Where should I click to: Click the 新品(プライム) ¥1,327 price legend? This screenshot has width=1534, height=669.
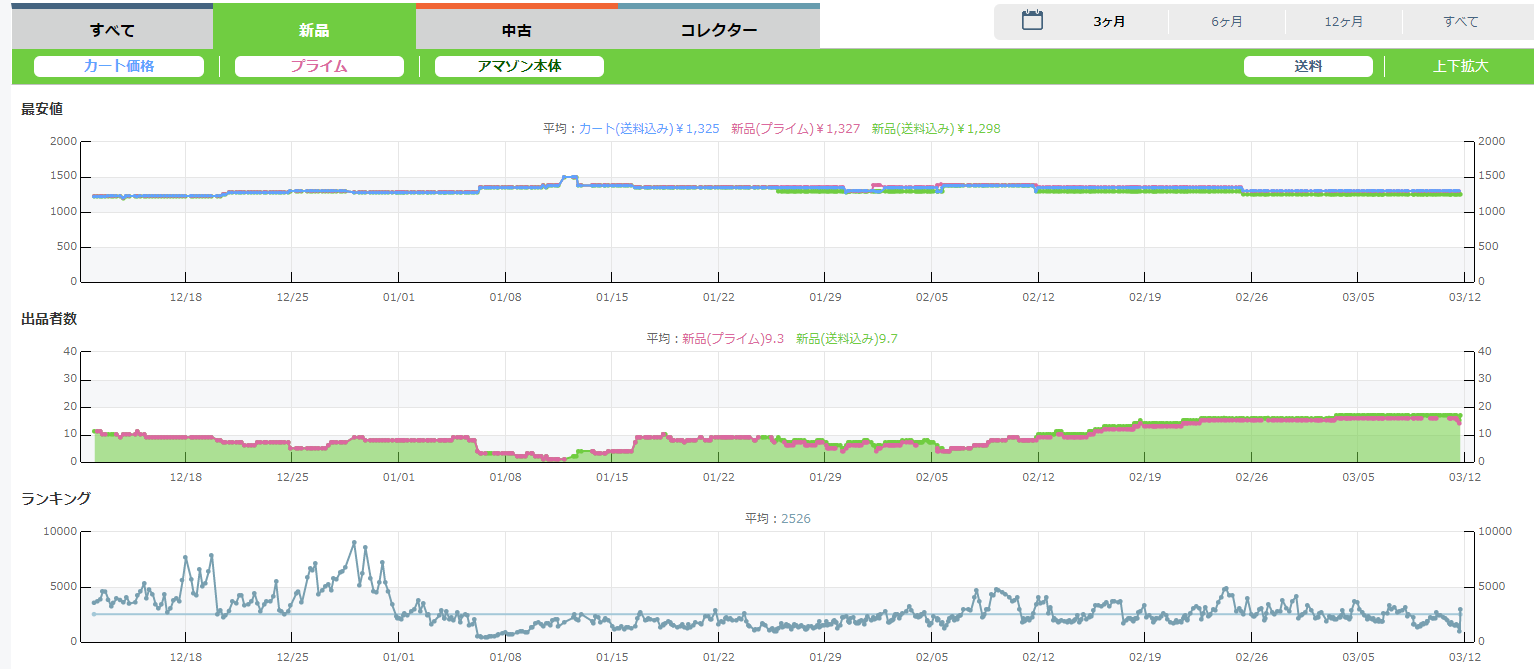(x=795, y=129)
